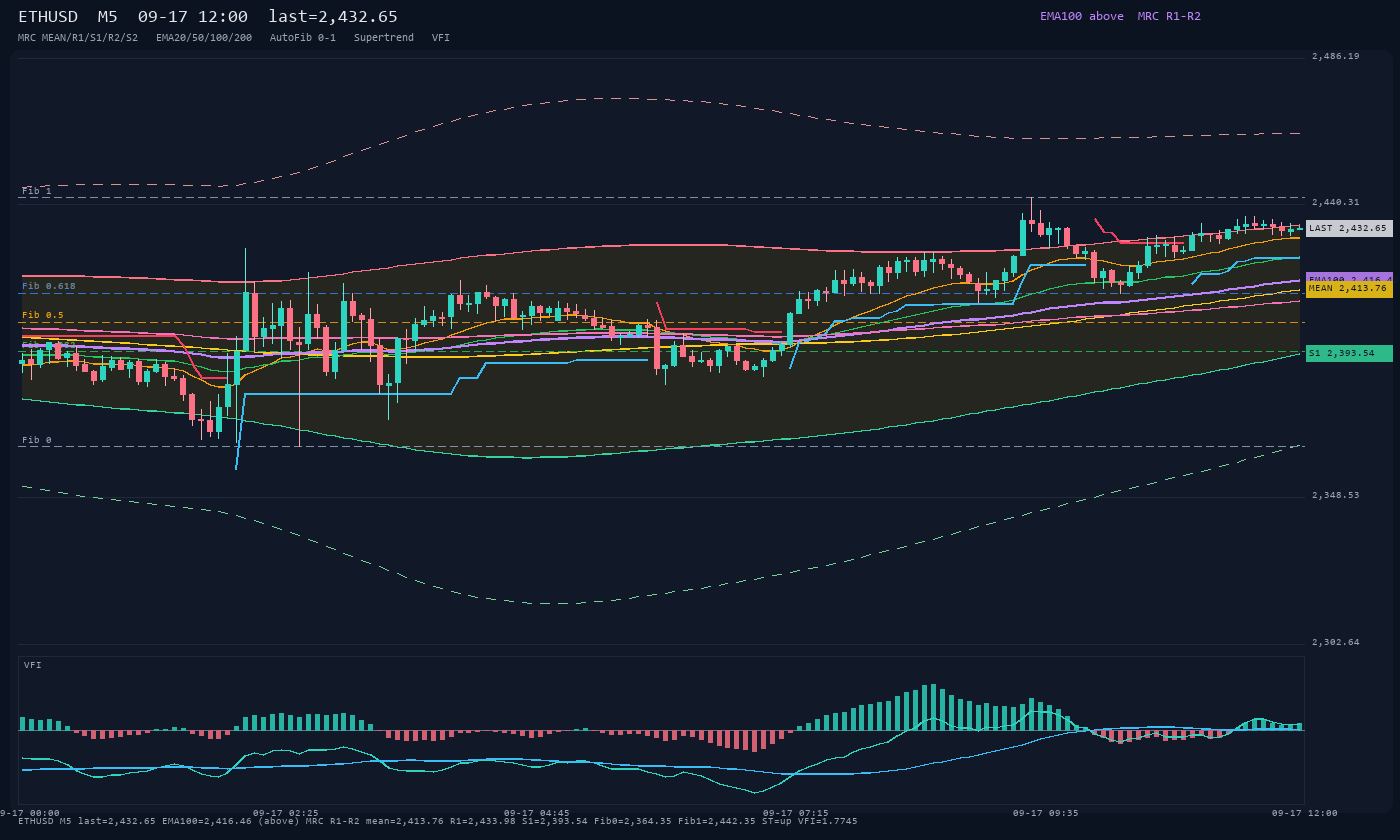Click the 2,348.53 price axis label
This screenshot has height=840, width=1400.
[x=1336, y=495]
